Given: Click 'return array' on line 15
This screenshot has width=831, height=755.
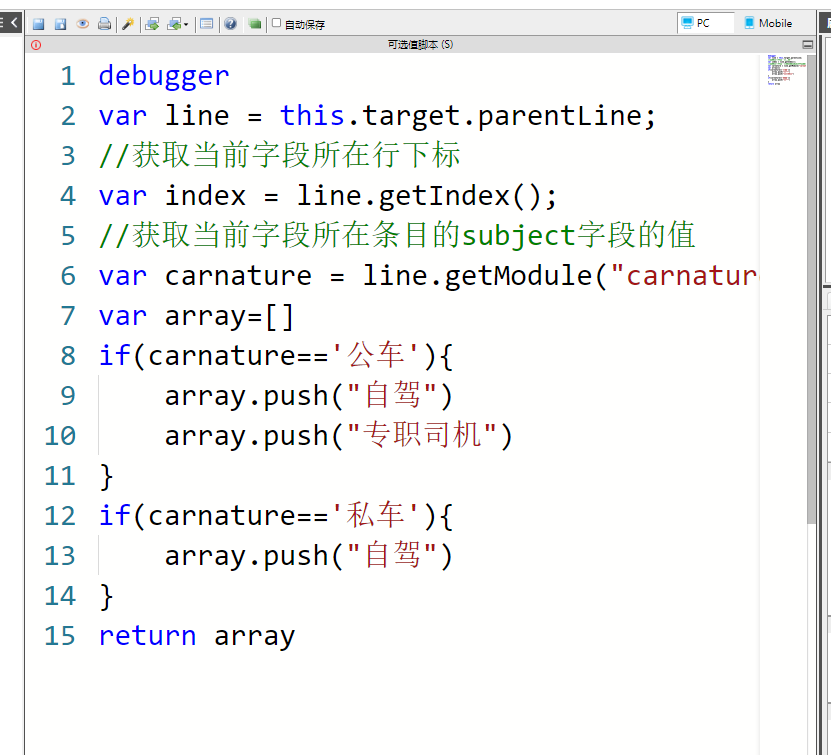Looking at the screenshot, I should click(197, 636).
